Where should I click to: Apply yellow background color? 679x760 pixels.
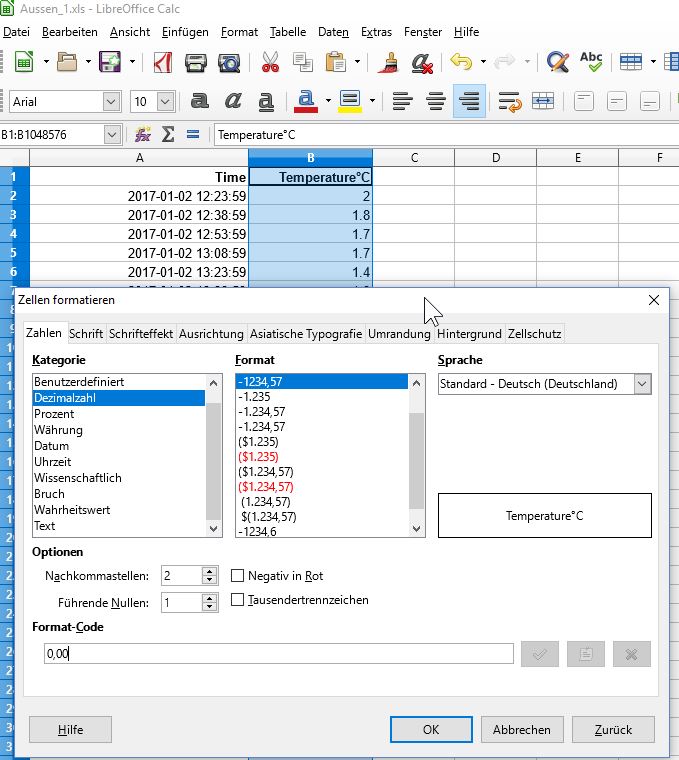pyautogui.click(x=350, y=101)
